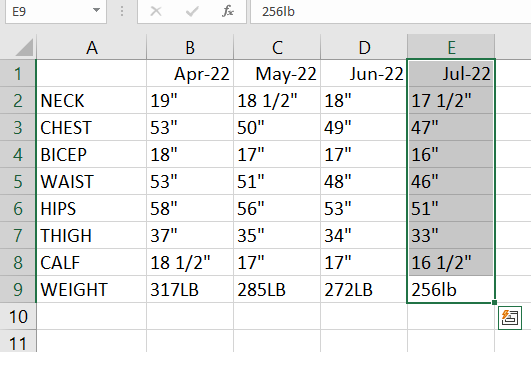Click the Enter checkmark formula bar icon

[192, 12]
